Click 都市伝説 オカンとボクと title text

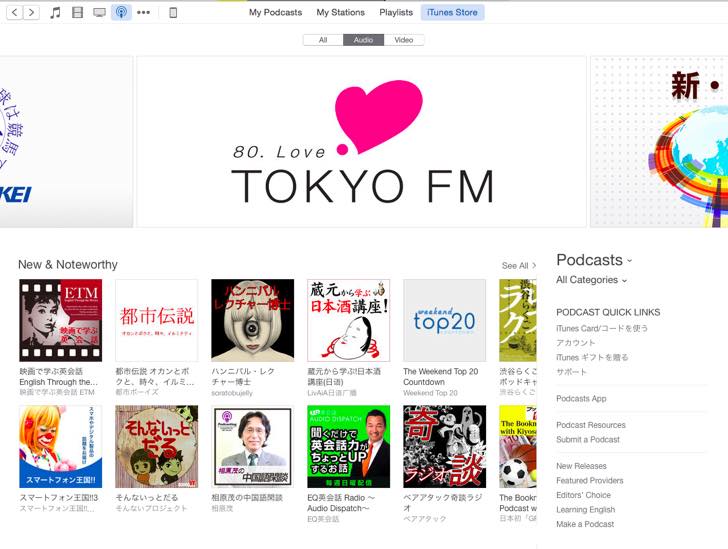[x=155, y=377]
